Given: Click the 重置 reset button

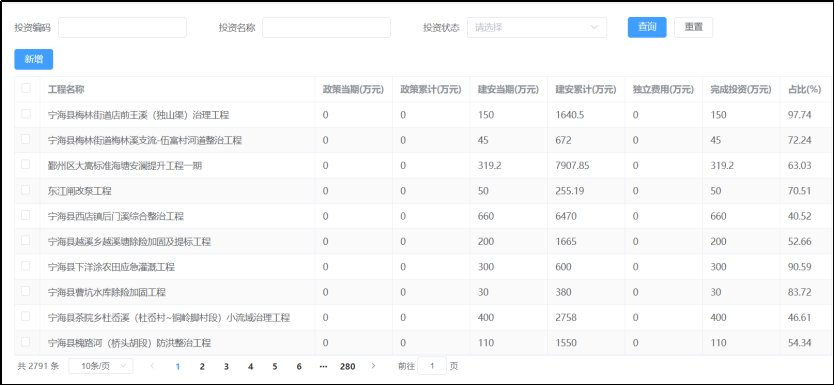Looking at the screenshot, I should 694,27.
